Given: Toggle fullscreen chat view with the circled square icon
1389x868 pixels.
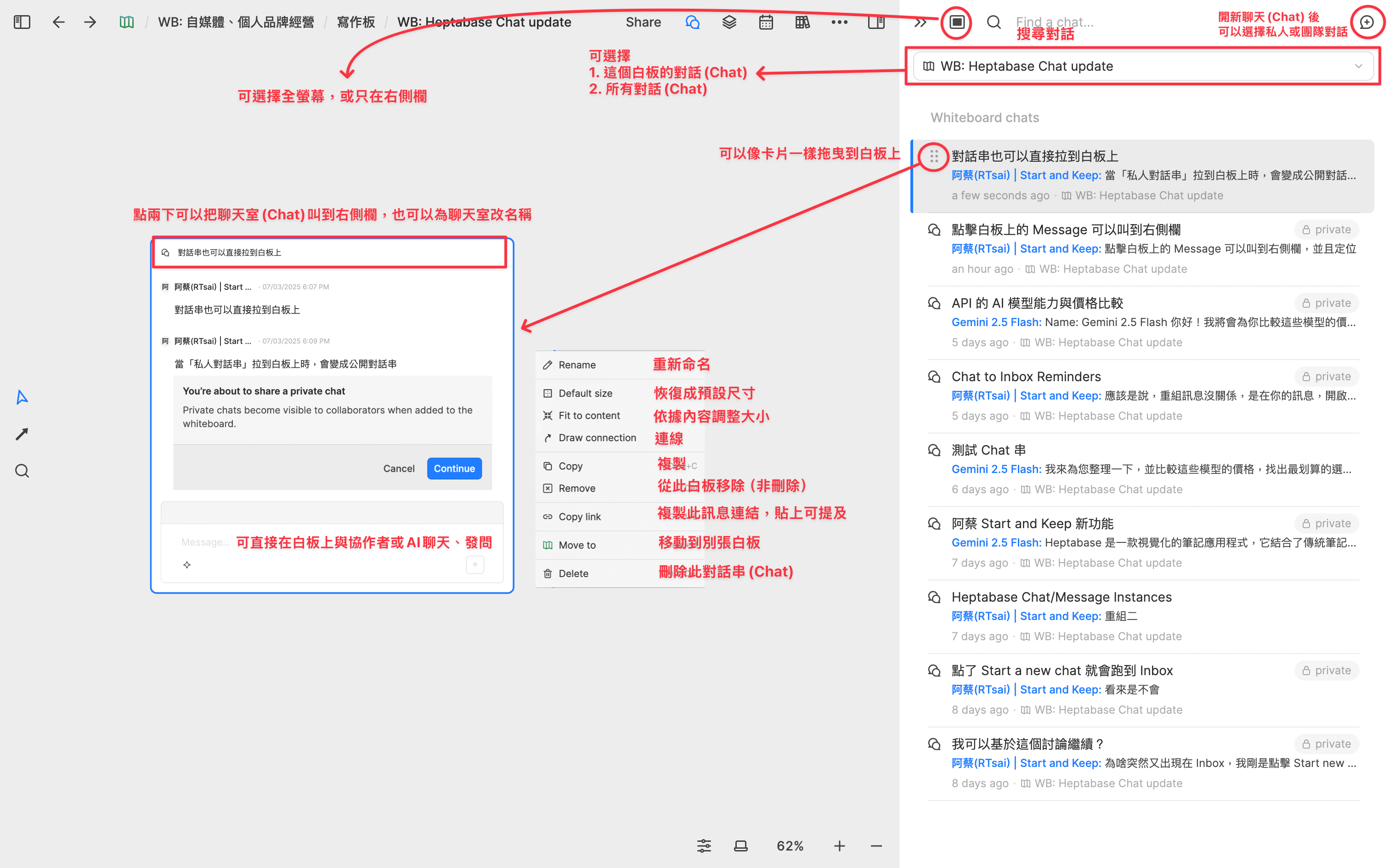Looking at the screenshot, I should (x=955, y=22).
